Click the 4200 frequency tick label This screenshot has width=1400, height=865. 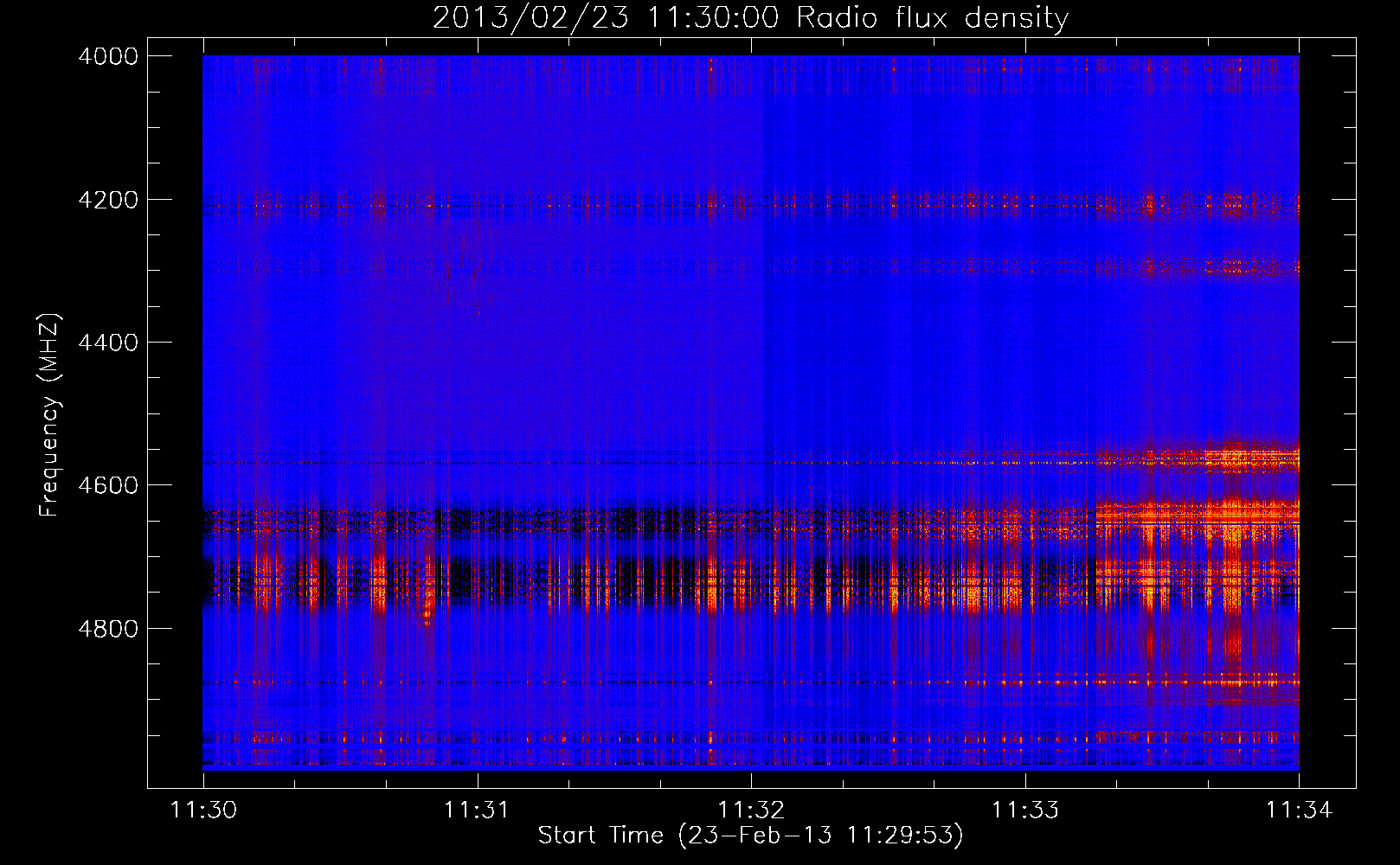click(x=108, y=200)
